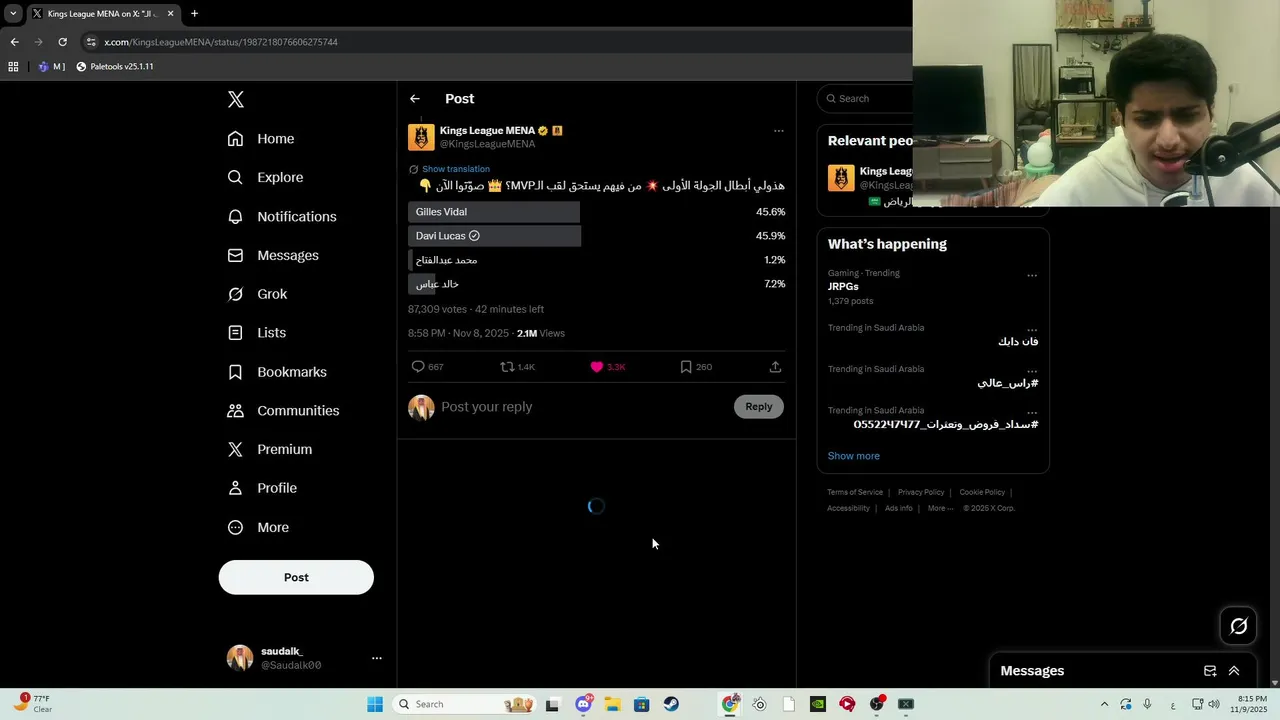Open the Explore page
This screenshot has width=1280, height=720.
point(265,177)
